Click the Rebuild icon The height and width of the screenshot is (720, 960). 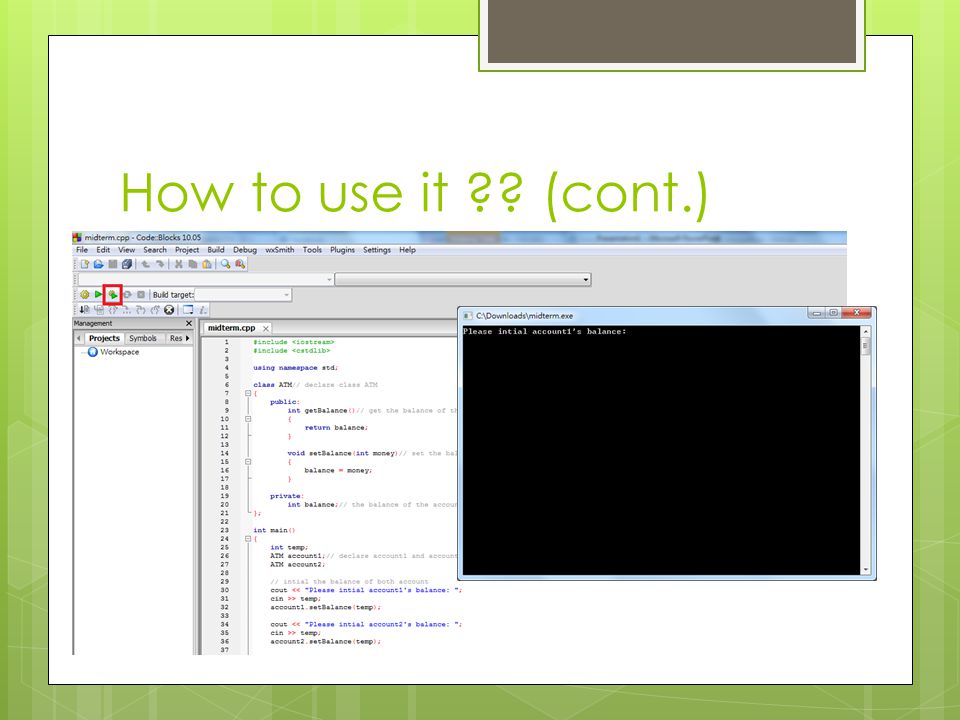point(127,294)
